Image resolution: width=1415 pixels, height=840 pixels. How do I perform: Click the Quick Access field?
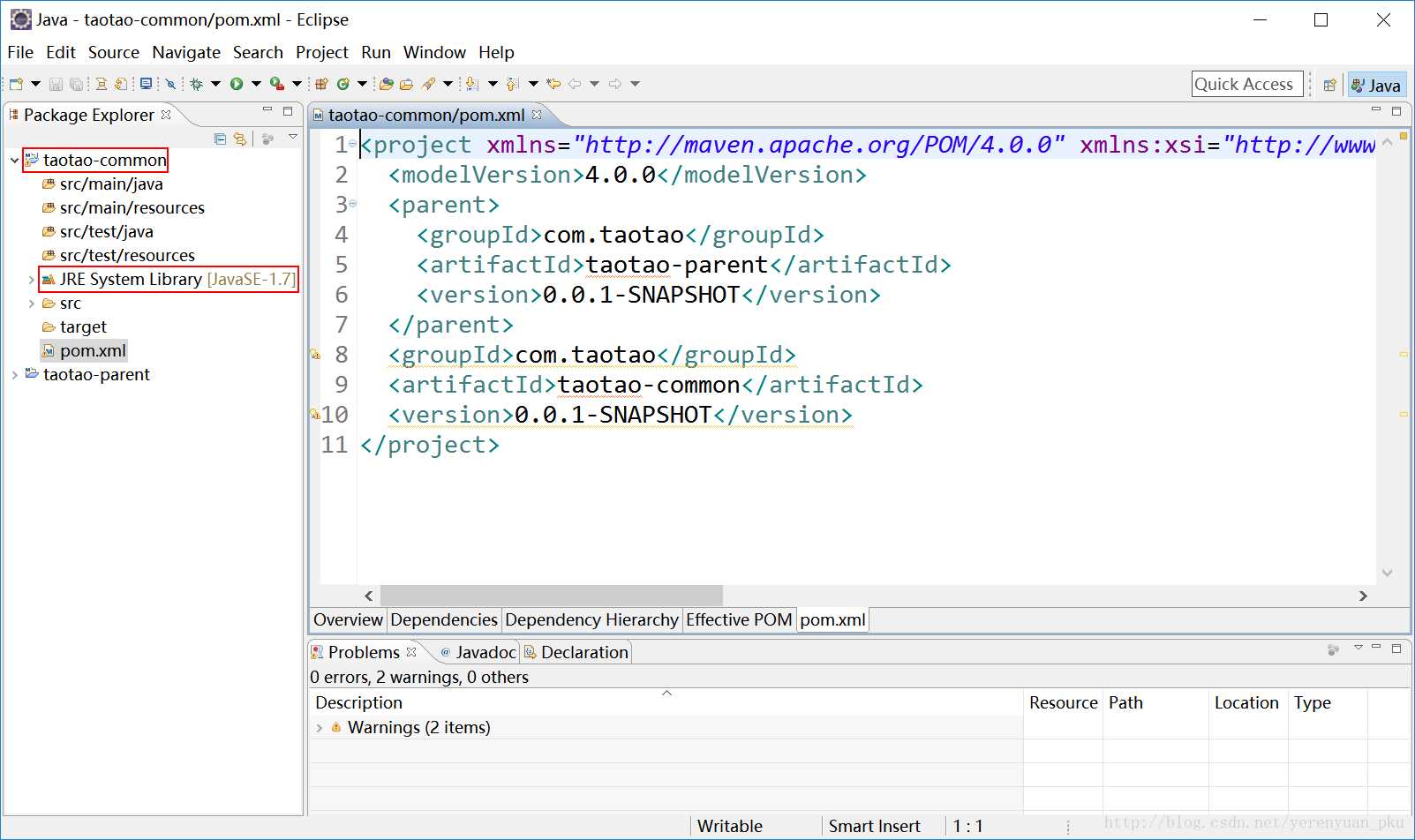point(1247,84)
